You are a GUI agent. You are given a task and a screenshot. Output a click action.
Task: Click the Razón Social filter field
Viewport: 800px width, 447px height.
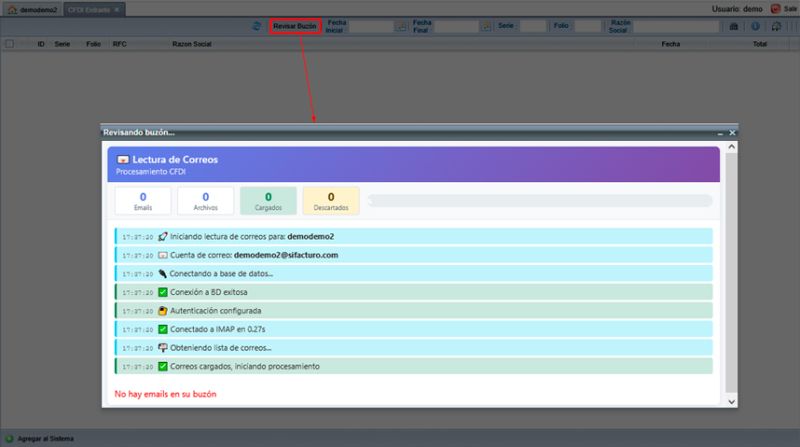coord(677,26)
